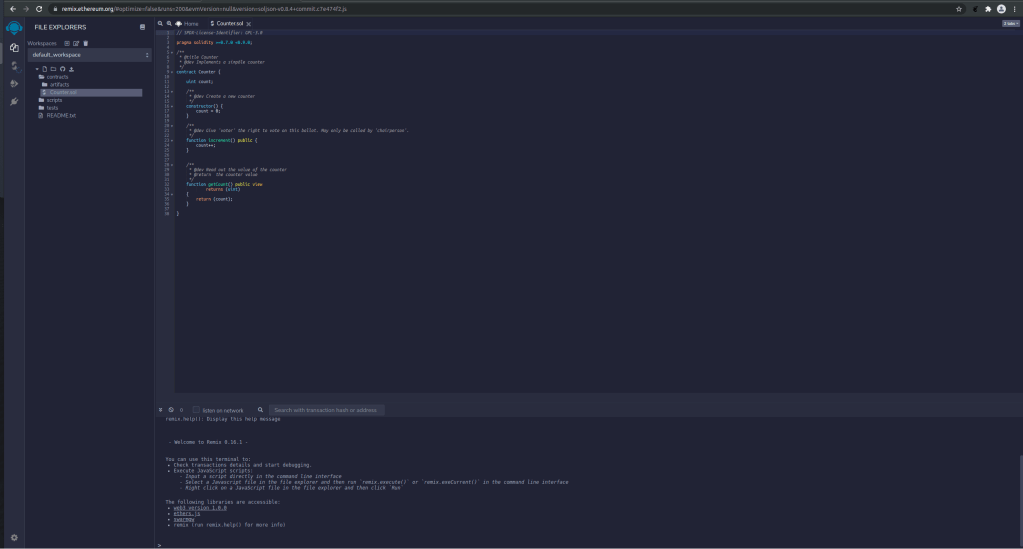Switch to the Home tab

(x=187, y=22)
